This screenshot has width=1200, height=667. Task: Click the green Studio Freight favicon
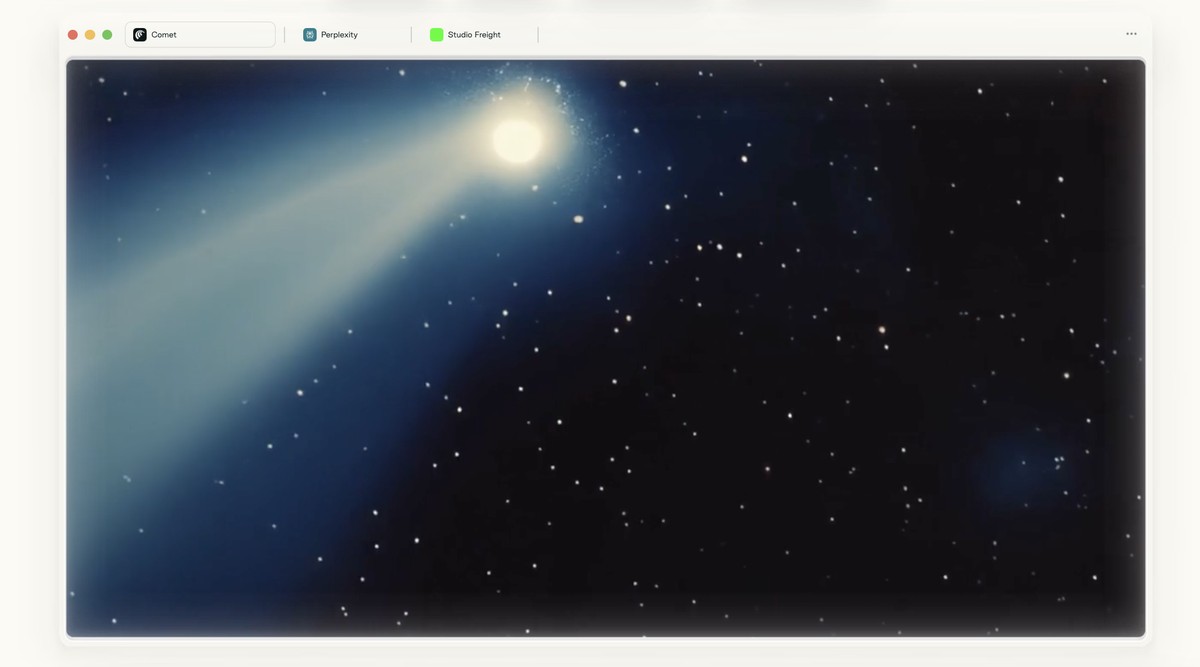click(437, 35)
